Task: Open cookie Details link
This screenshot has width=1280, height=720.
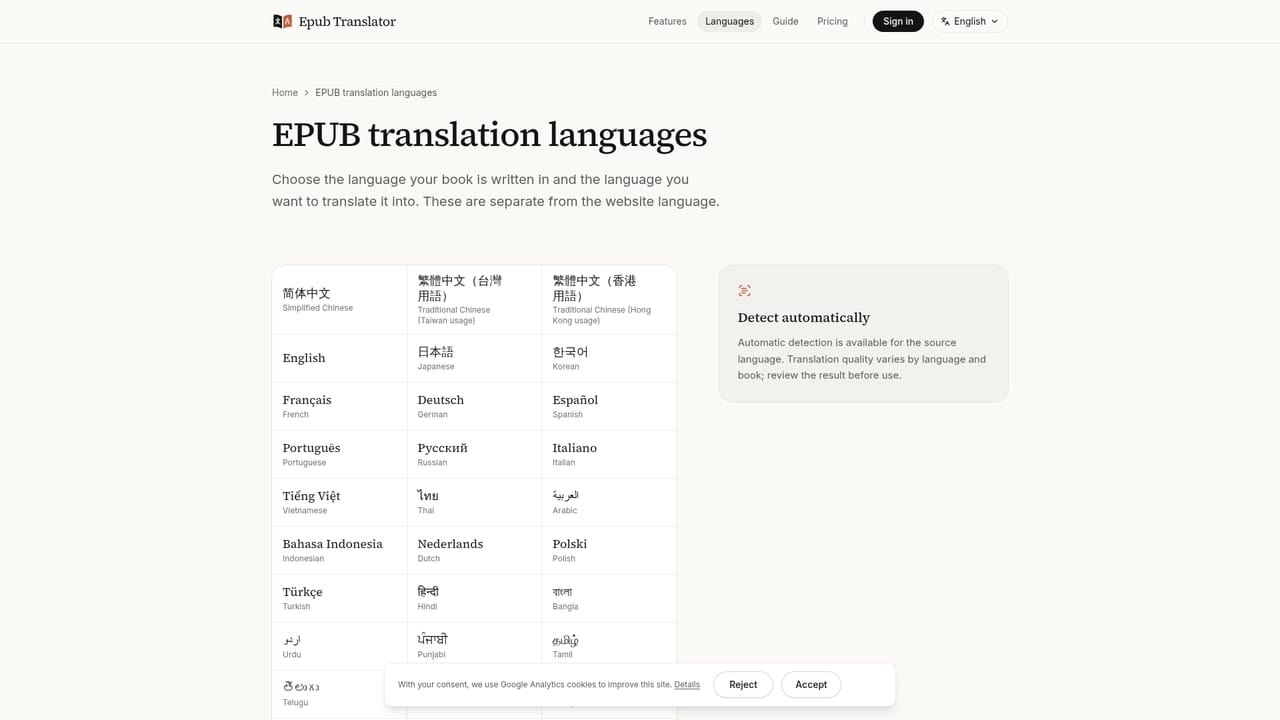Action: click(687, 685)
